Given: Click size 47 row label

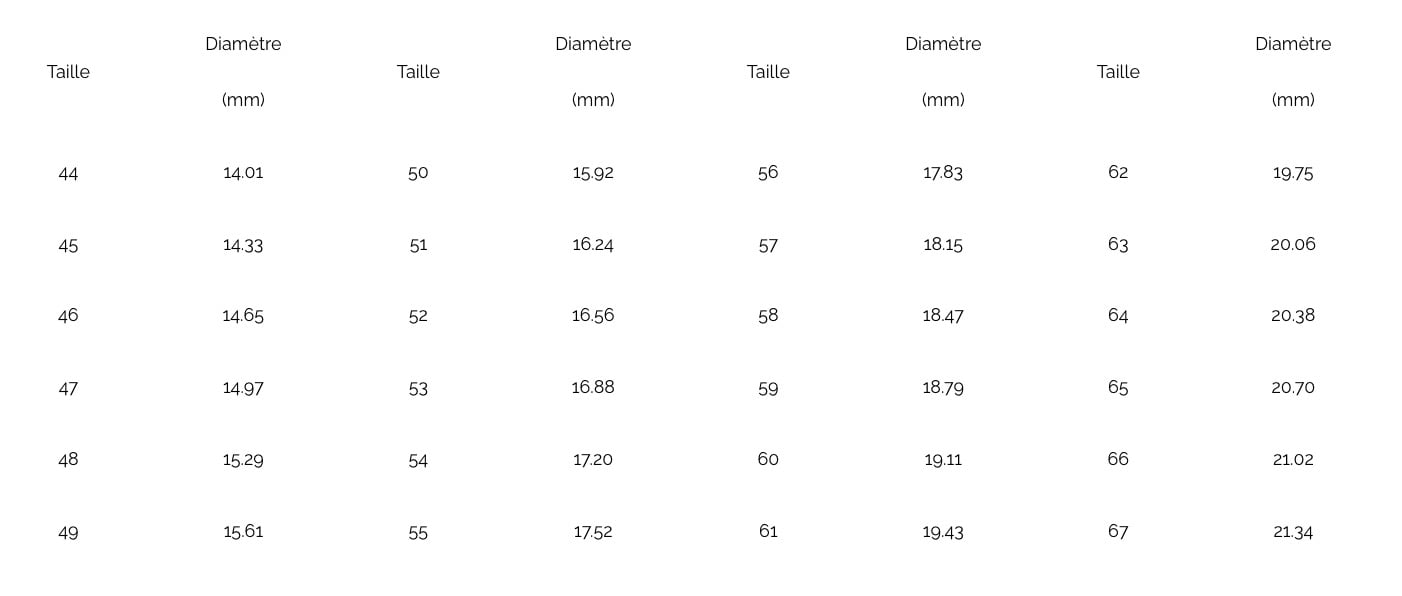Looking at the screenshot, I should (x=68, y=388).
